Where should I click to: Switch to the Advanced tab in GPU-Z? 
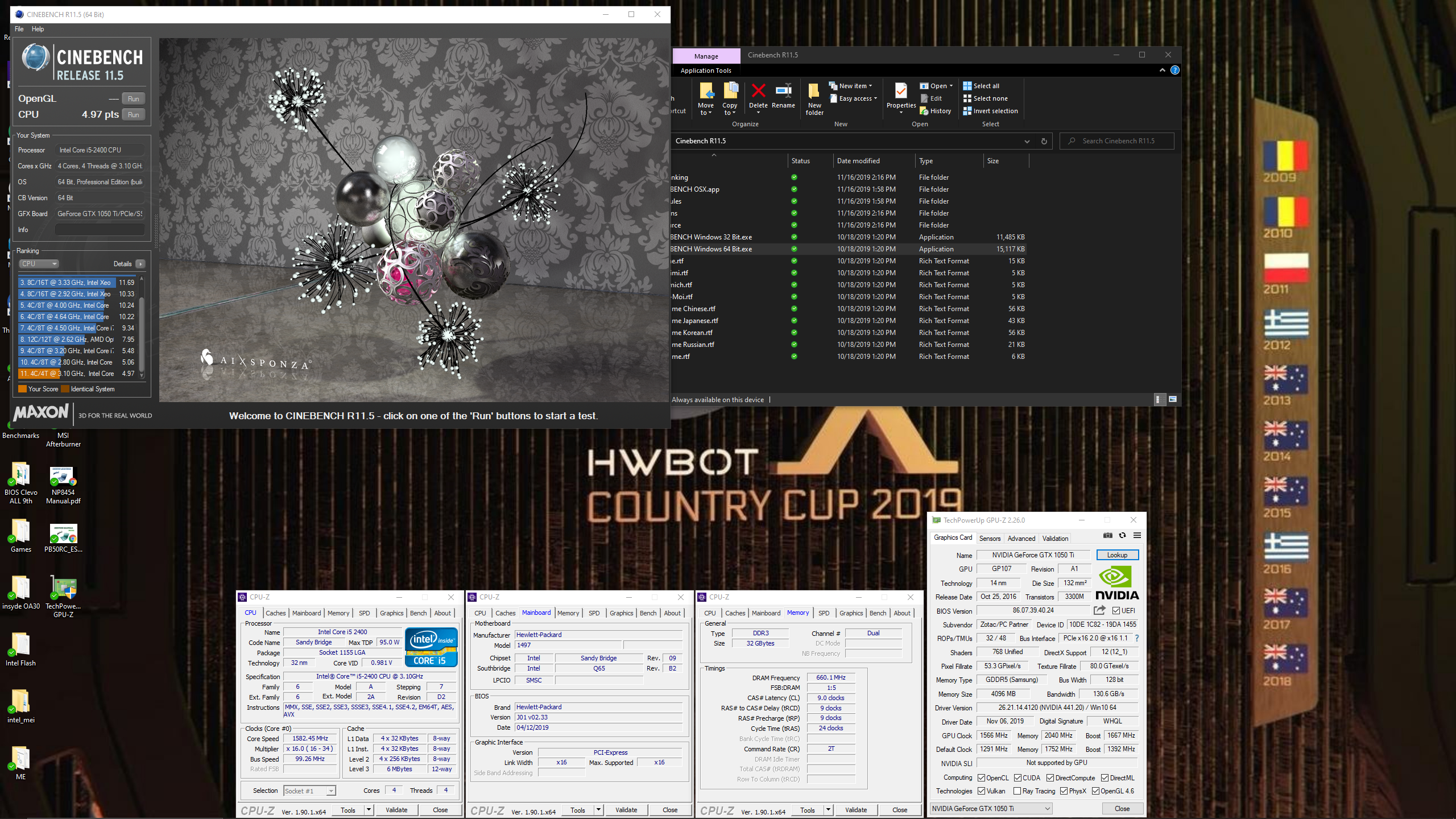point(1021,539)
